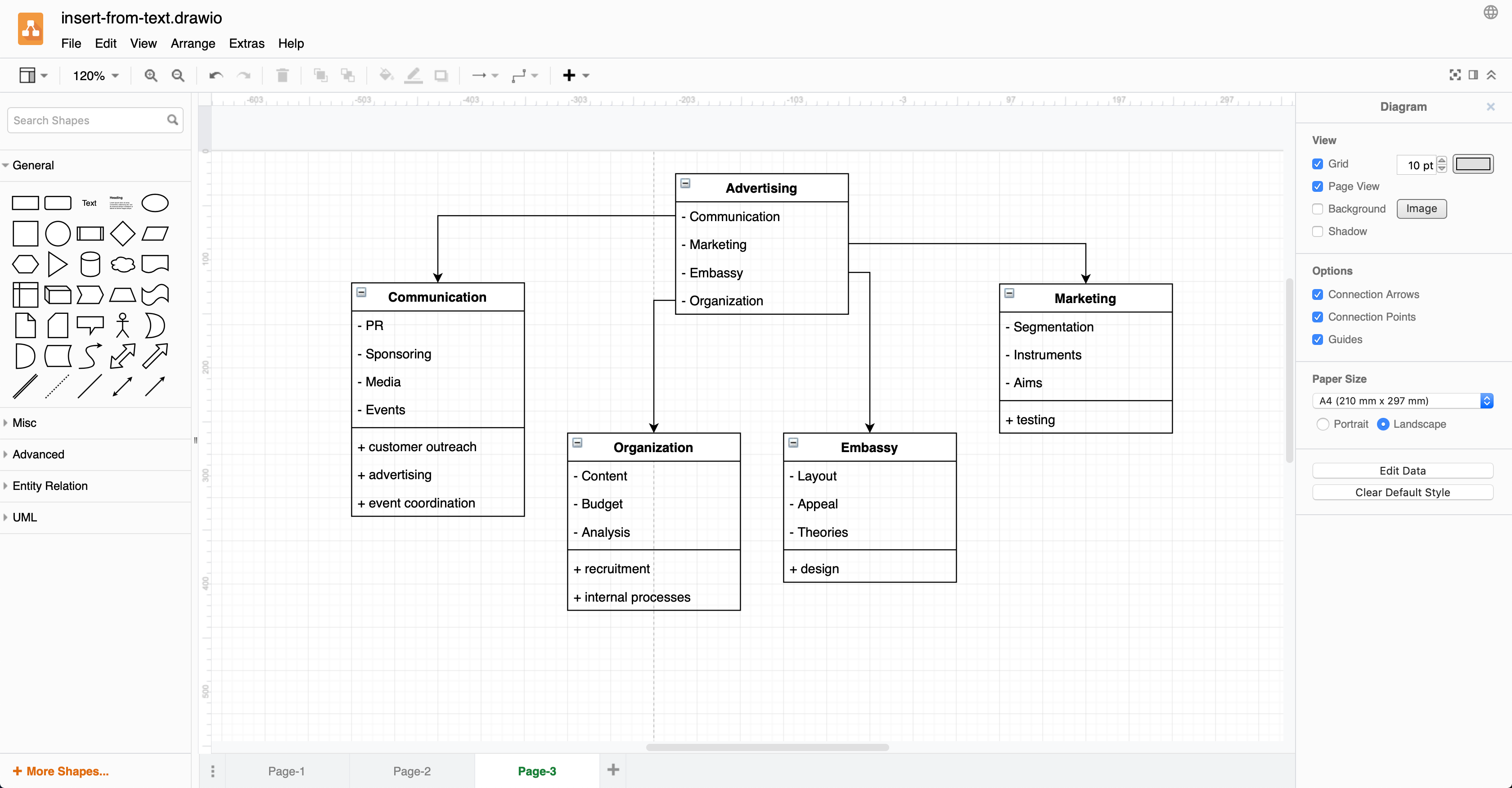Select the Portrait radio button

(x=1323, y=424)
